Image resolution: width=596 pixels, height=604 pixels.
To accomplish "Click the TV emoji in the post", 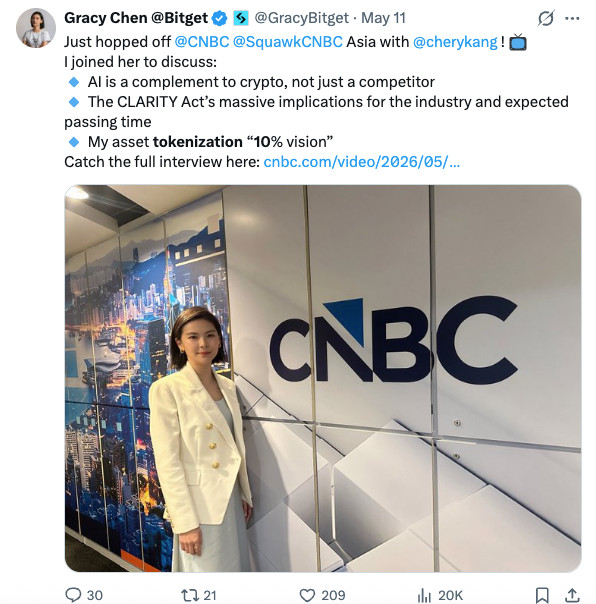I will point(518,42).
